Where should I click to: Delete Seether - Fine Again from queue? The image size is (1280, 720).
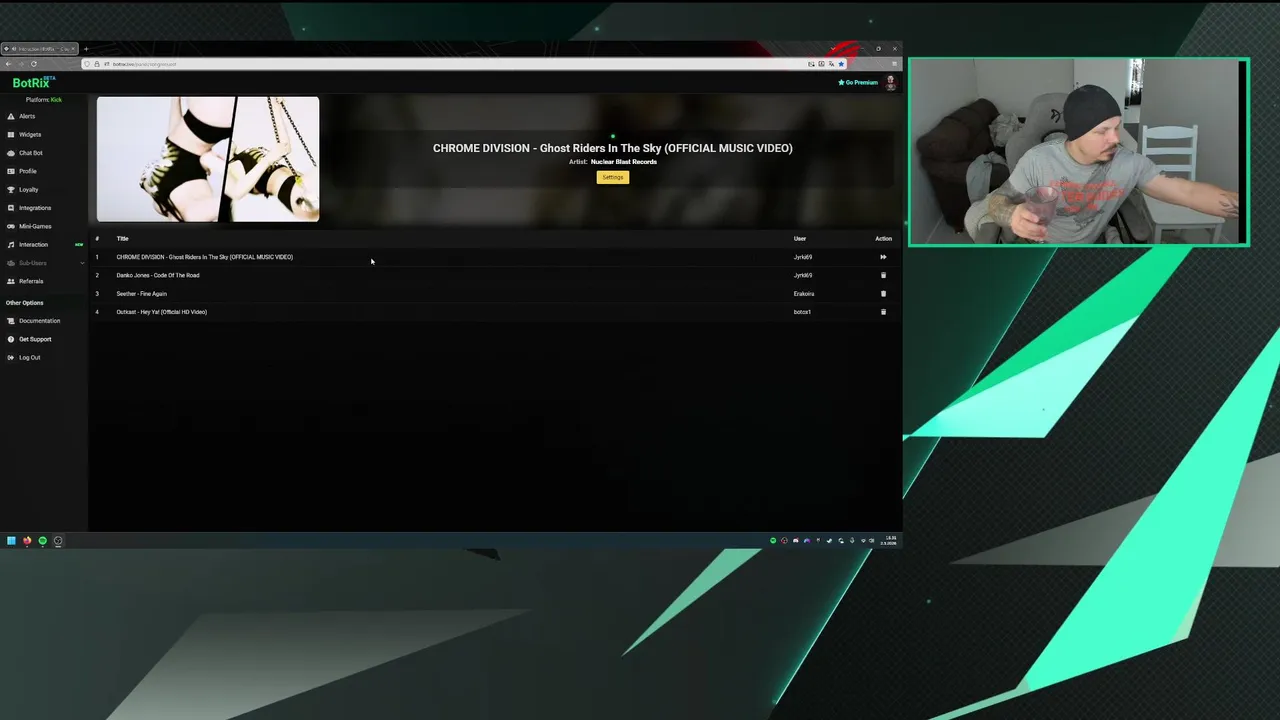[x=883, y=294]
